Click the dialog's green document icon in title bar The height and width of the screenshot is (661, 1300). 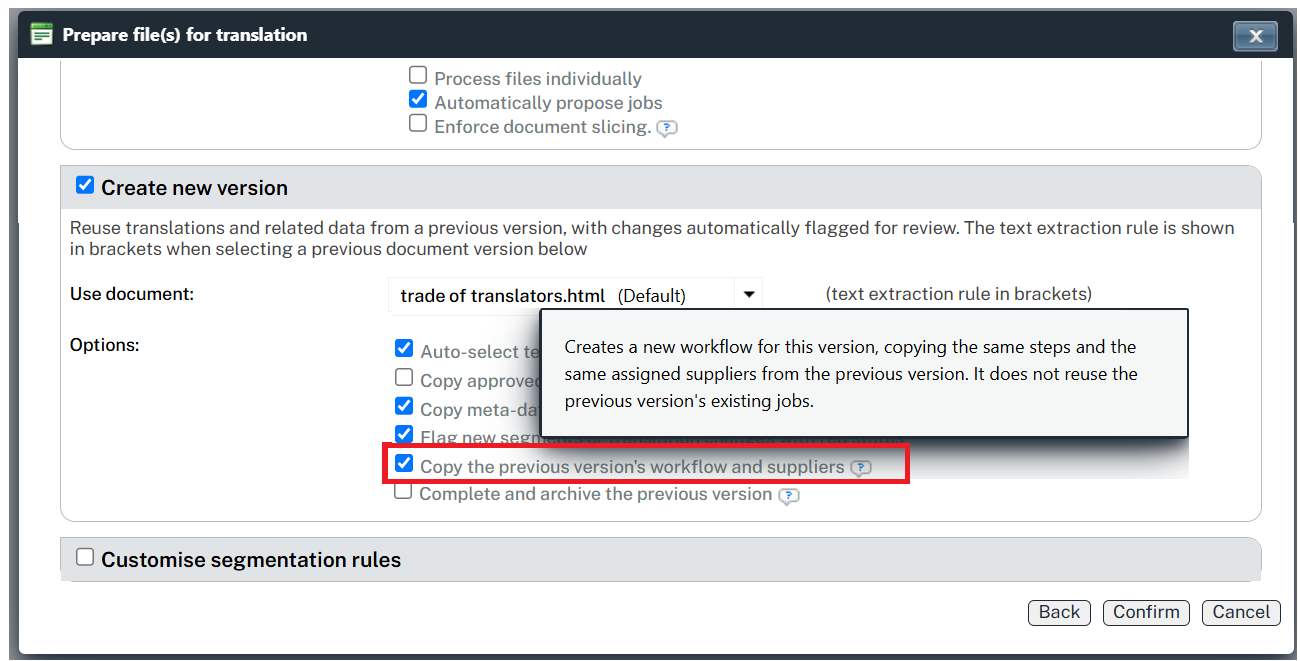[x=41, y=35]
